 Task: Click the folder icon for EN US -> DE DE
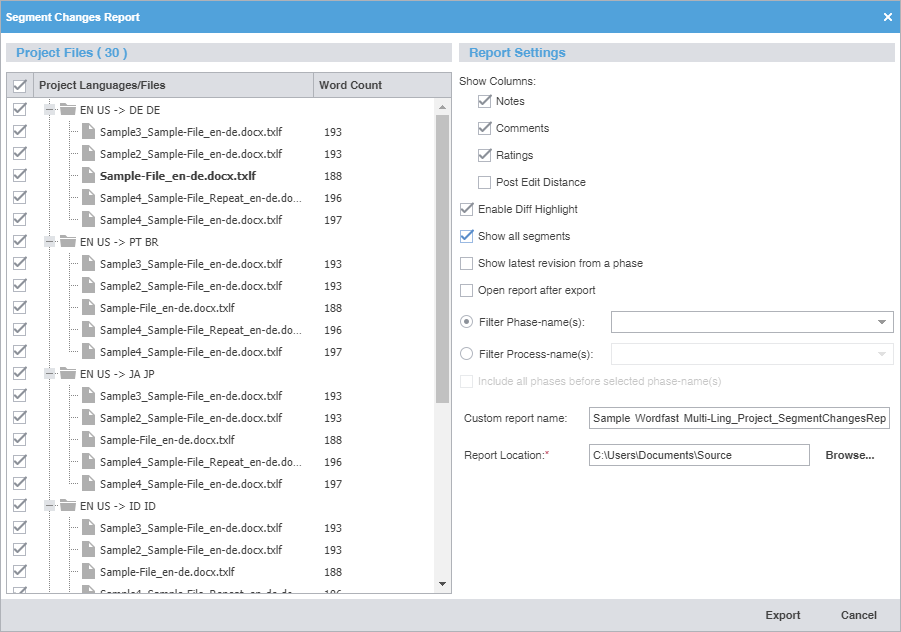coord(68,110)
